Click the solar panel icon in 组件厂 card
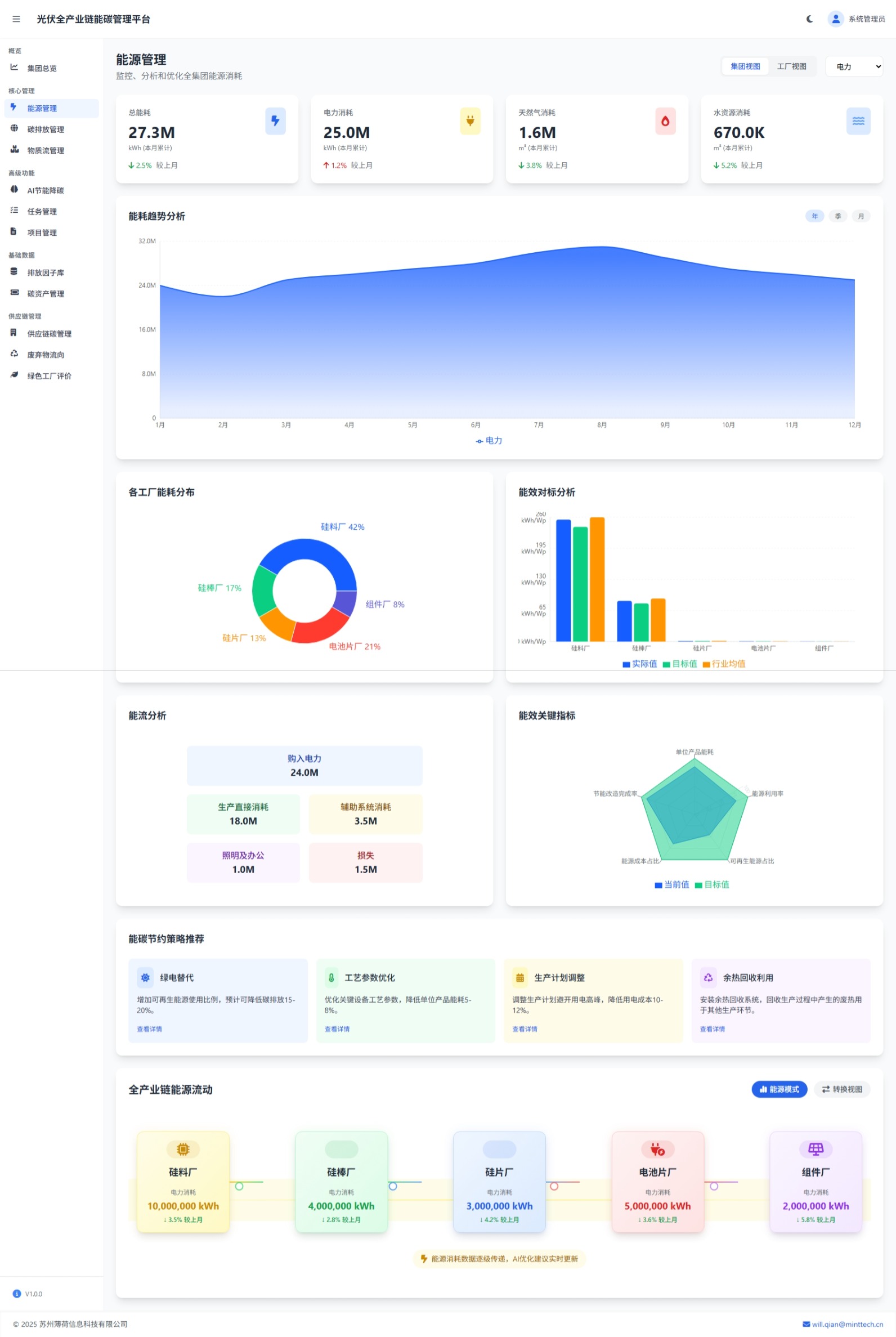The width and height of the screenshot is (896, 1337). click(816, 1148)
